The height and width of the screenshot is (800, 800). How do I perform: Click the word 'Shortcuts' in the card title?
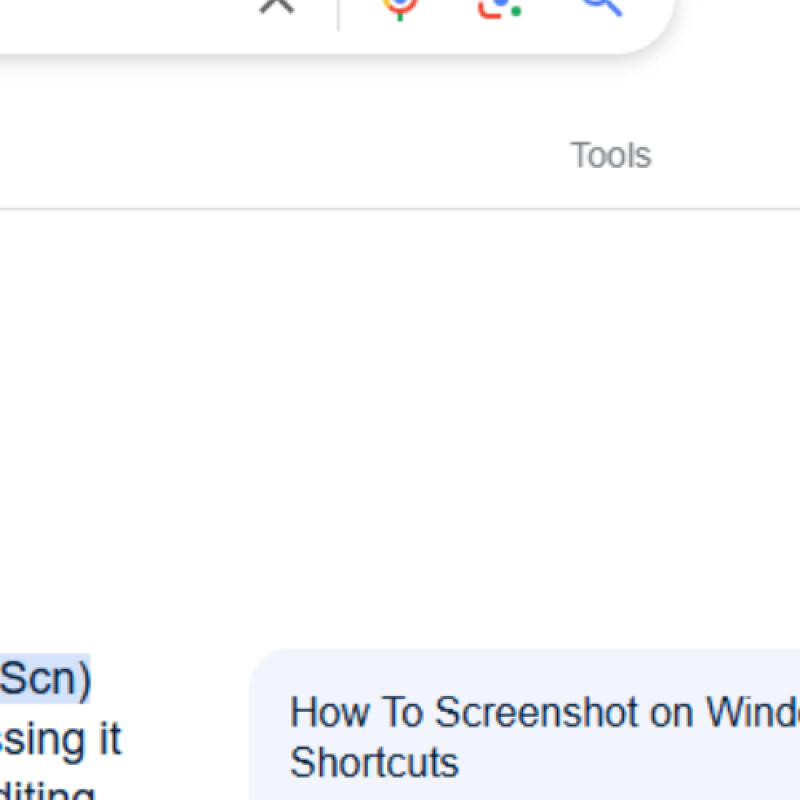374,762
